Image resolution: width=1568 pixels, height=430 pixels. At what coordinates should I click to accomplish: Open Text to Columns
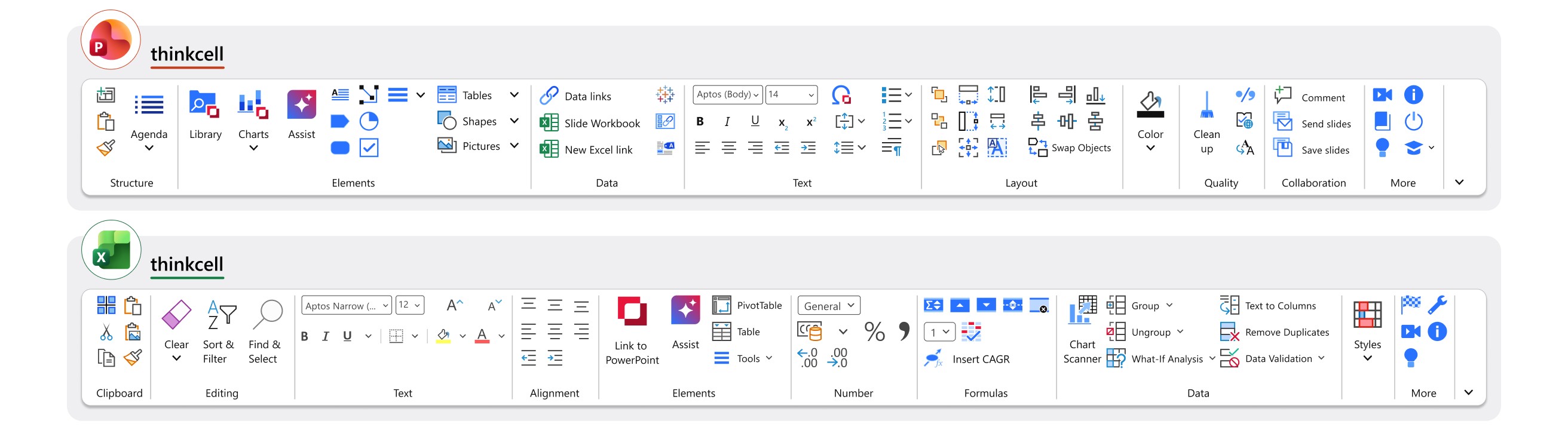point(1268,305)
